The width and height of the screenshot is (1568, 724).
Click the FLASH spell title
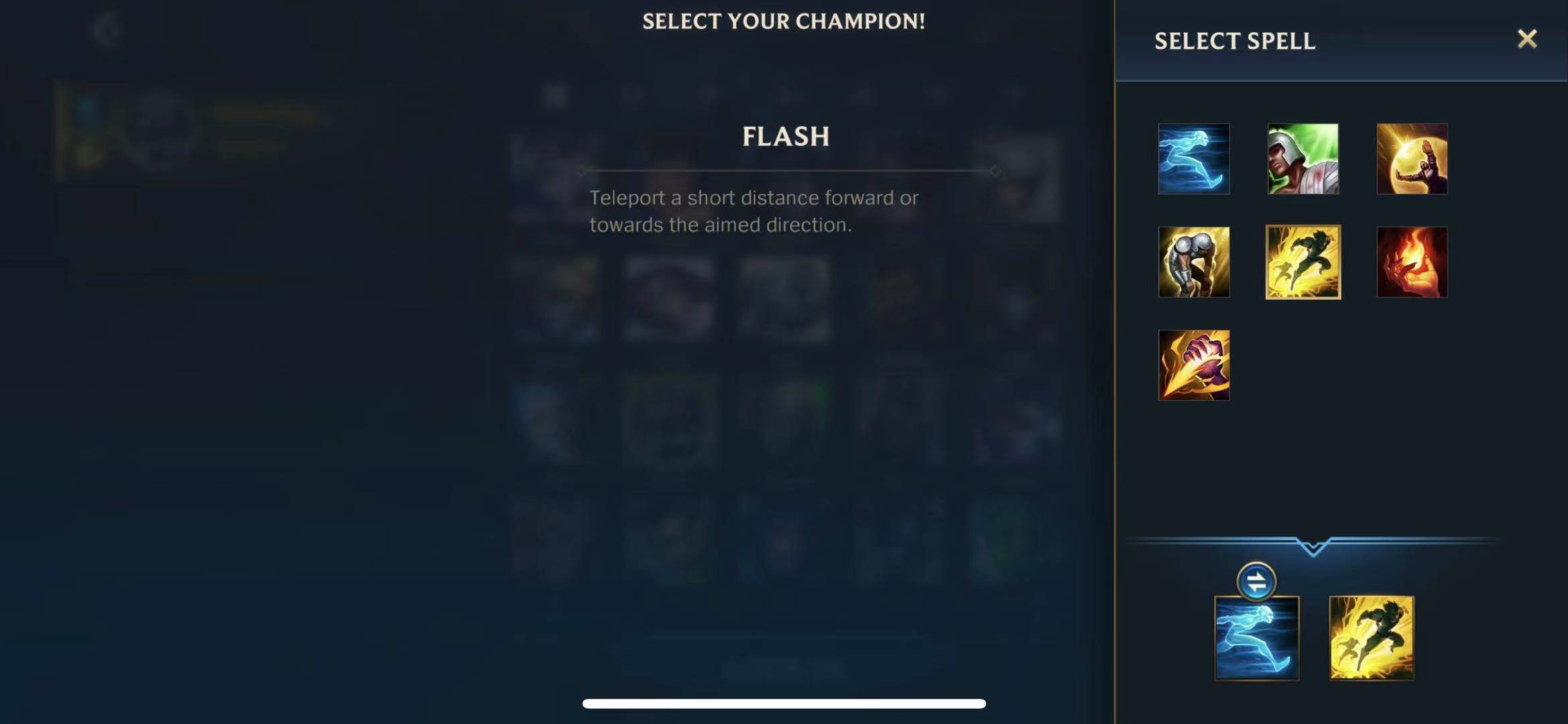[x=786, y=136]
